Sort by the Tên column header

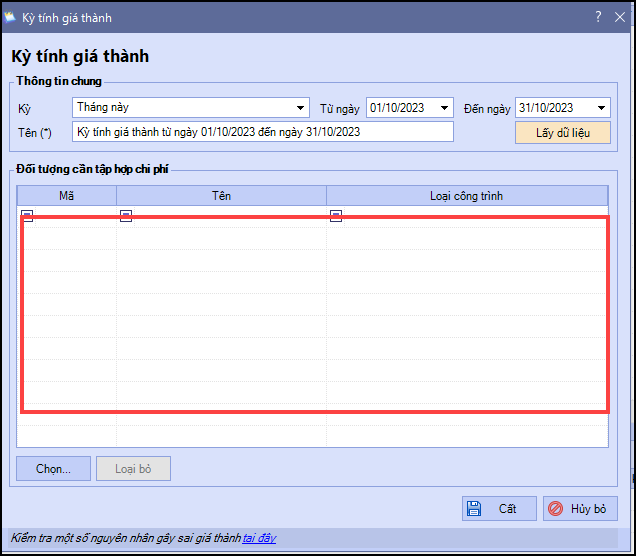point(221,196)
